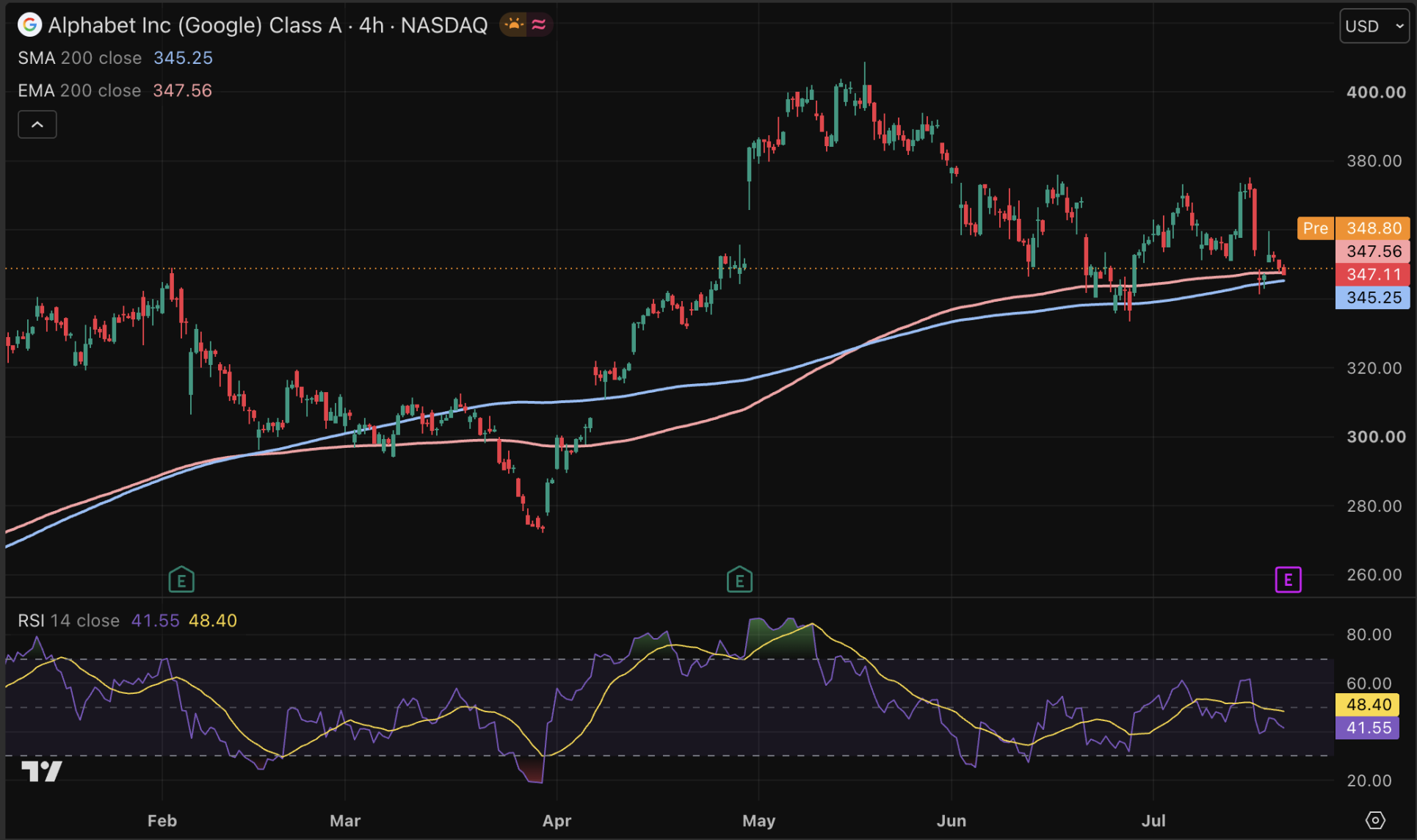This screenshot has width=1417, height=840.
Task: Click the late-April earnings E marker
Action: pyautogui.click(x=739, y=580)
